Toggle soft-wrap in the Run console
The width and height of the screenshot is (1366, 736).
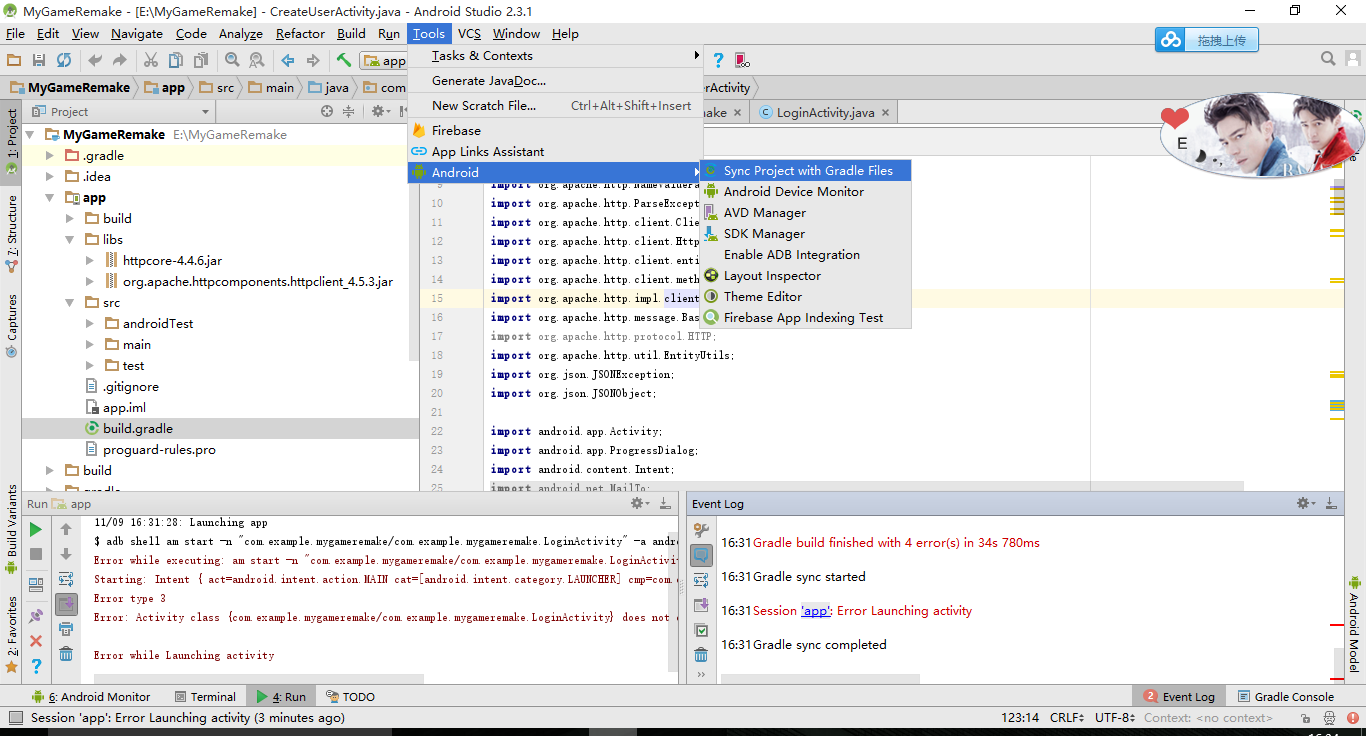point(66,578)
